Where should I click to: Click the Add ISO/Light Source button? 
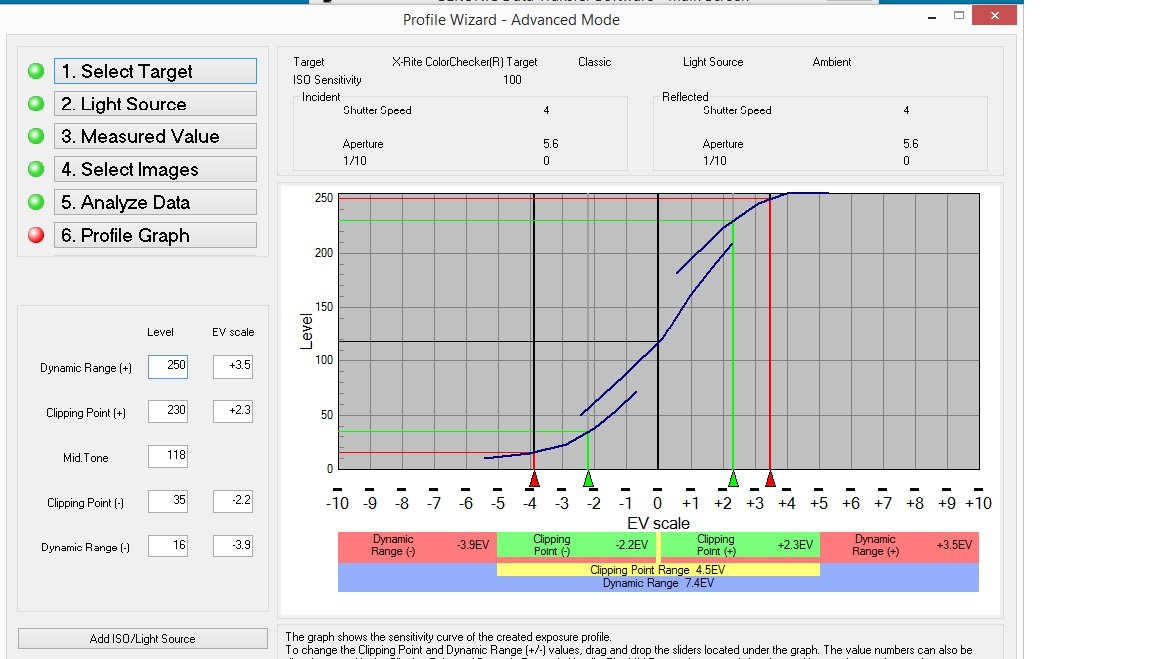click(x=143, y=638)
